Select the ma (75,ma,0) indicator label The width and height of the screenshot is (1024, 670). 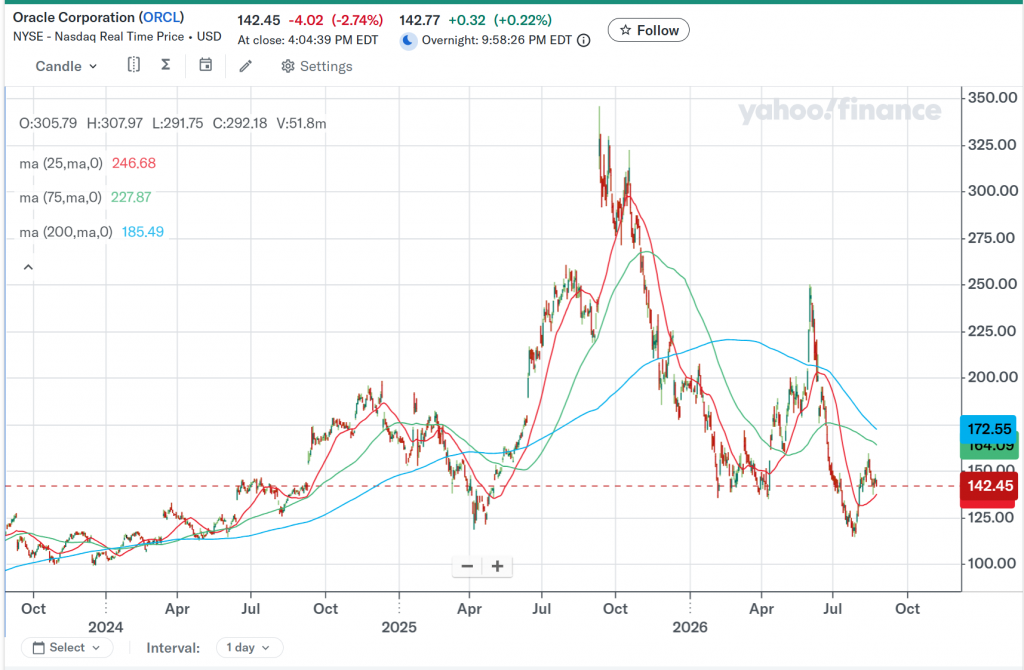(61, 197)
